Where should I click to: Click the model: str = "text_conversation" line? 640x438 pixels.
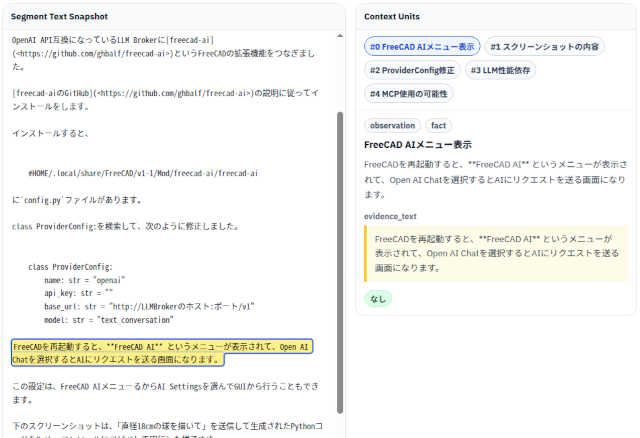(x=109, y=320)
